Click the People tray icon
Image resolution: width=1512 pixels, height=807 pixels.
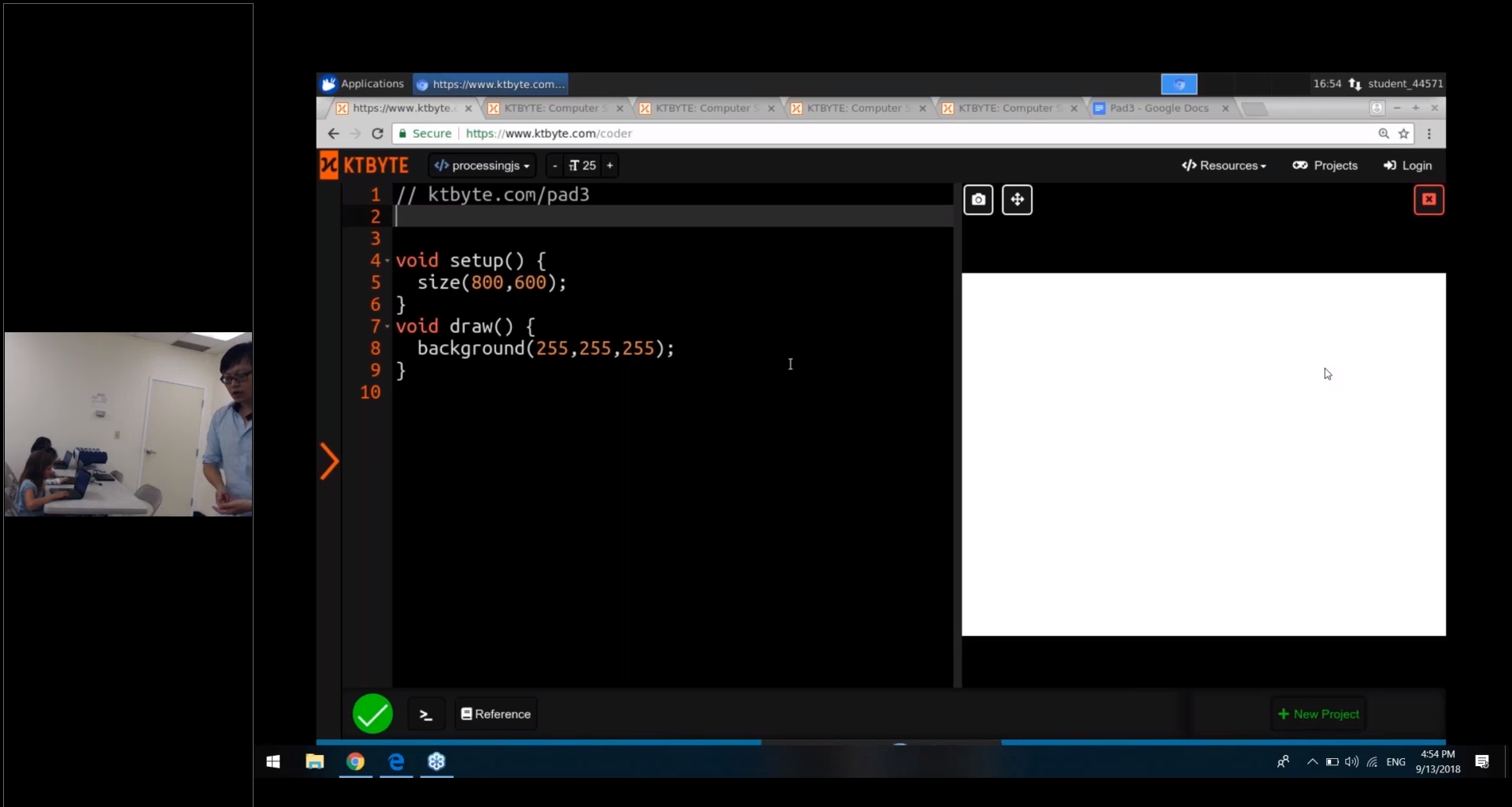coord(1283,761)
